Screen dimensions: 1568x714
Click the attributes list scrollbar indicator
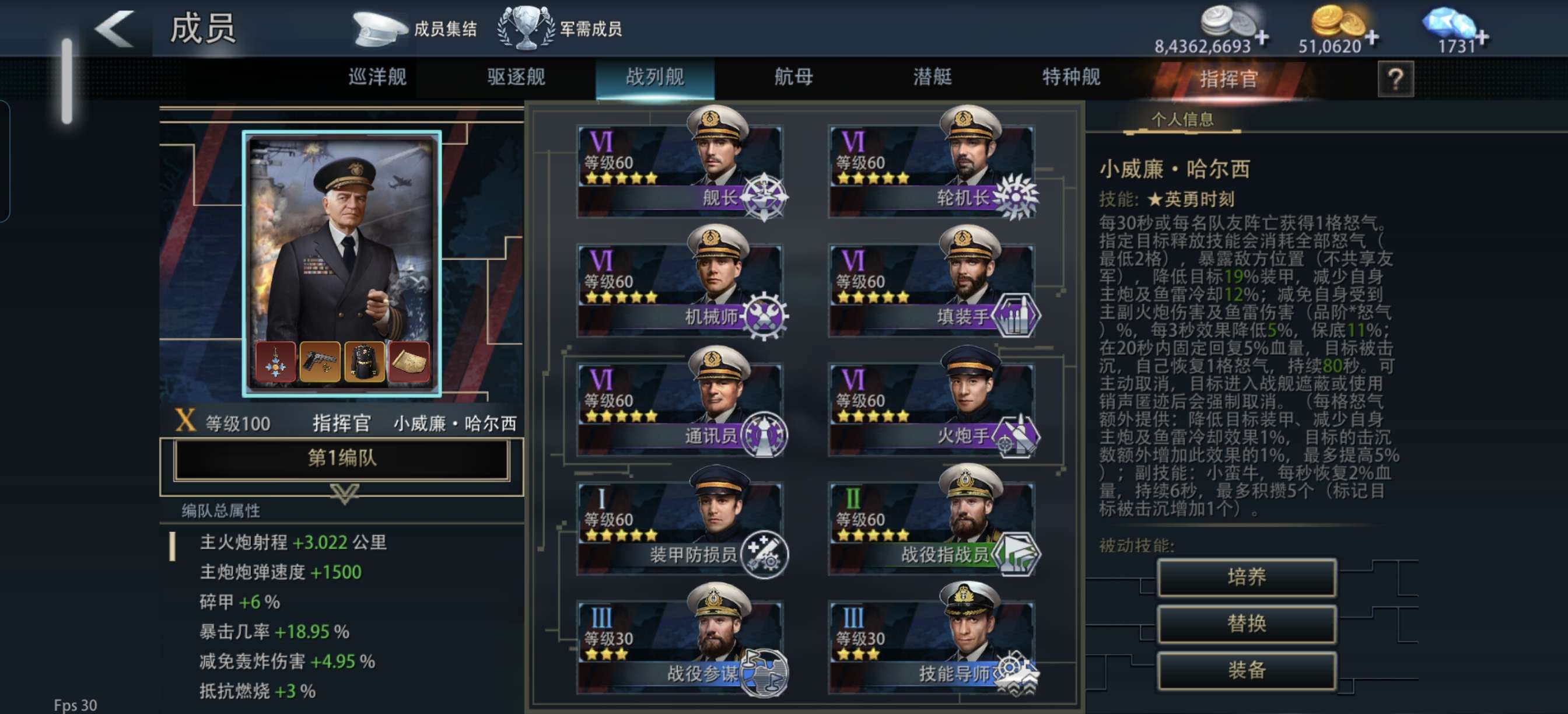(173, 547)
